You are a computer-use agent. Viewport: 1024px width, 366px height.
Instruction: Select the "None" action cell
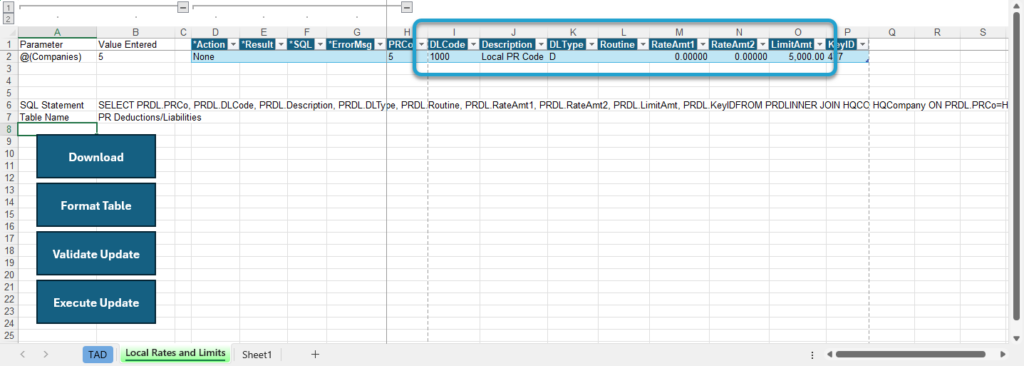(215, 57)
